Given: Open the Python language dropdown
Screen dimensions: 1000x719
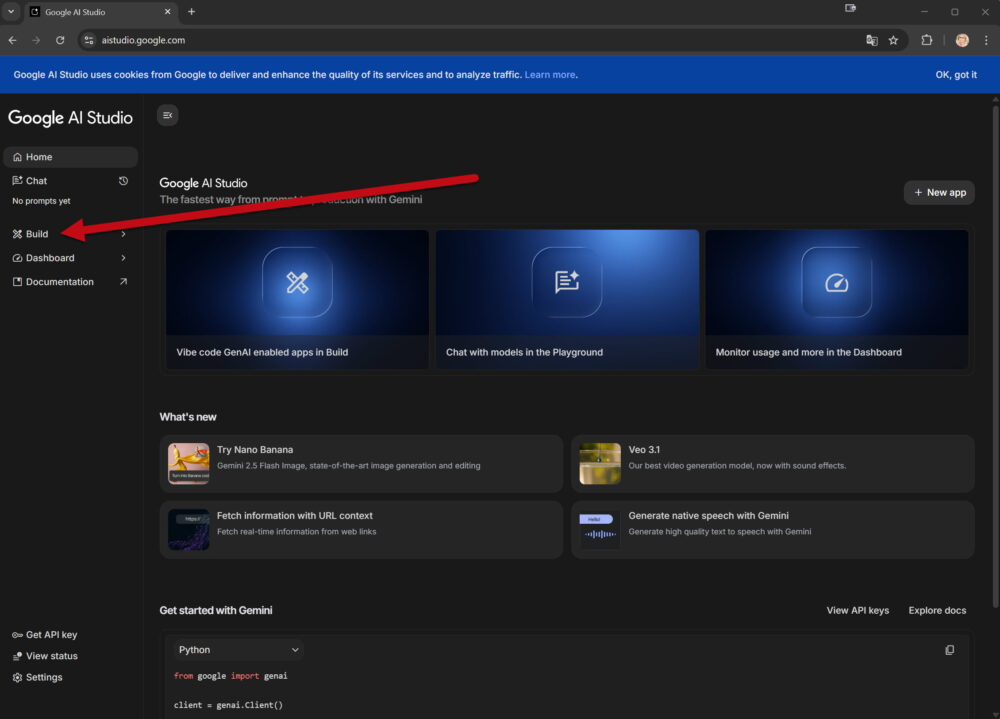Looking at the screenshot, I should 238,650.
